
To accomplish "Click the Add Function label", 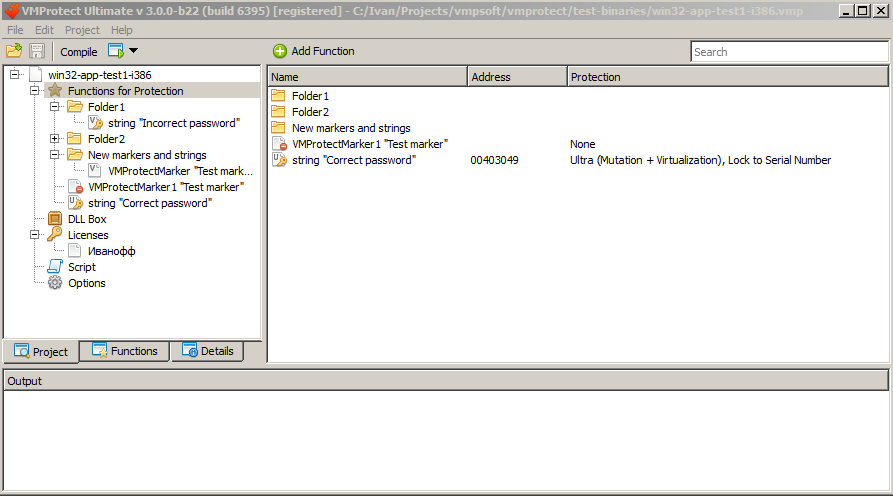I will tap(323, 51).
